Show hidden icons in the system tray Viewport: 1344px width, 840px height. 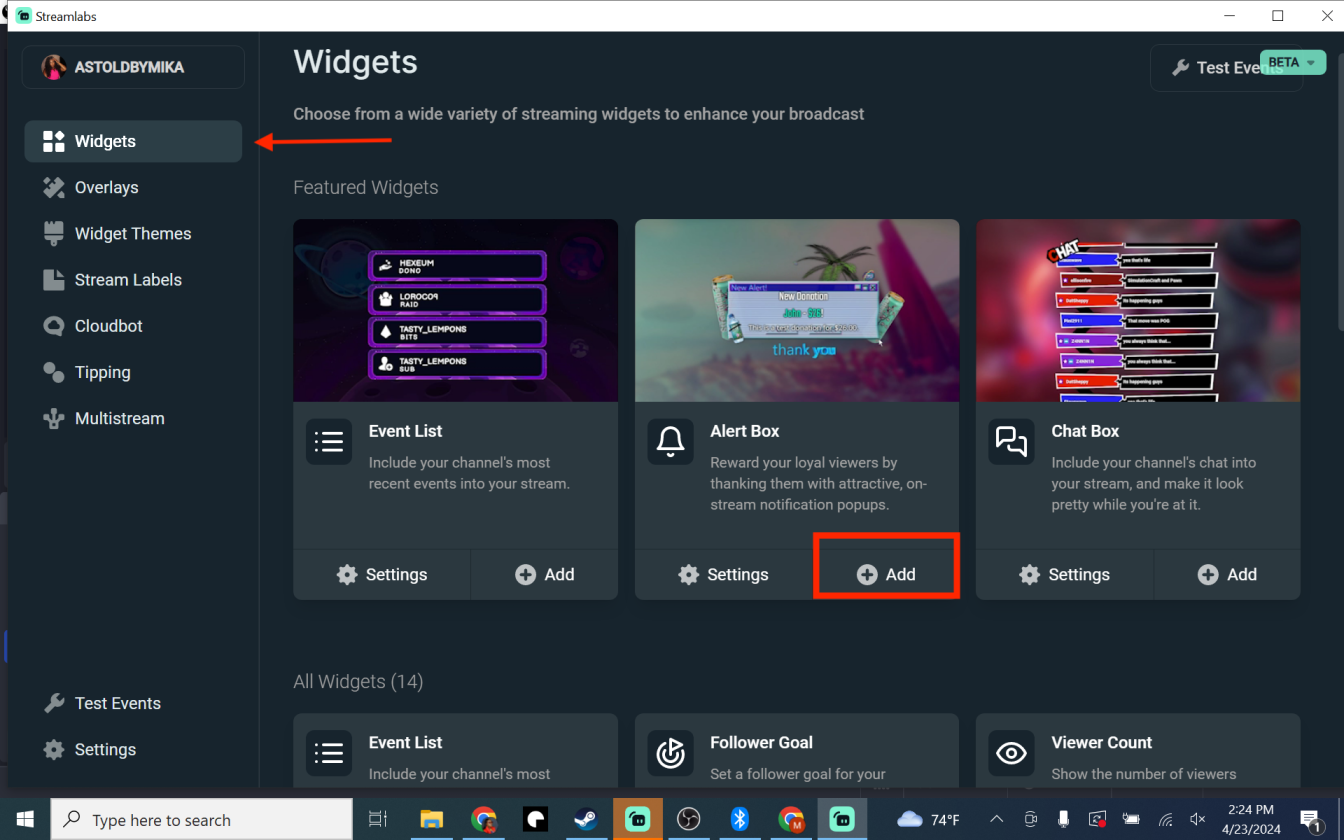(997, 818)
